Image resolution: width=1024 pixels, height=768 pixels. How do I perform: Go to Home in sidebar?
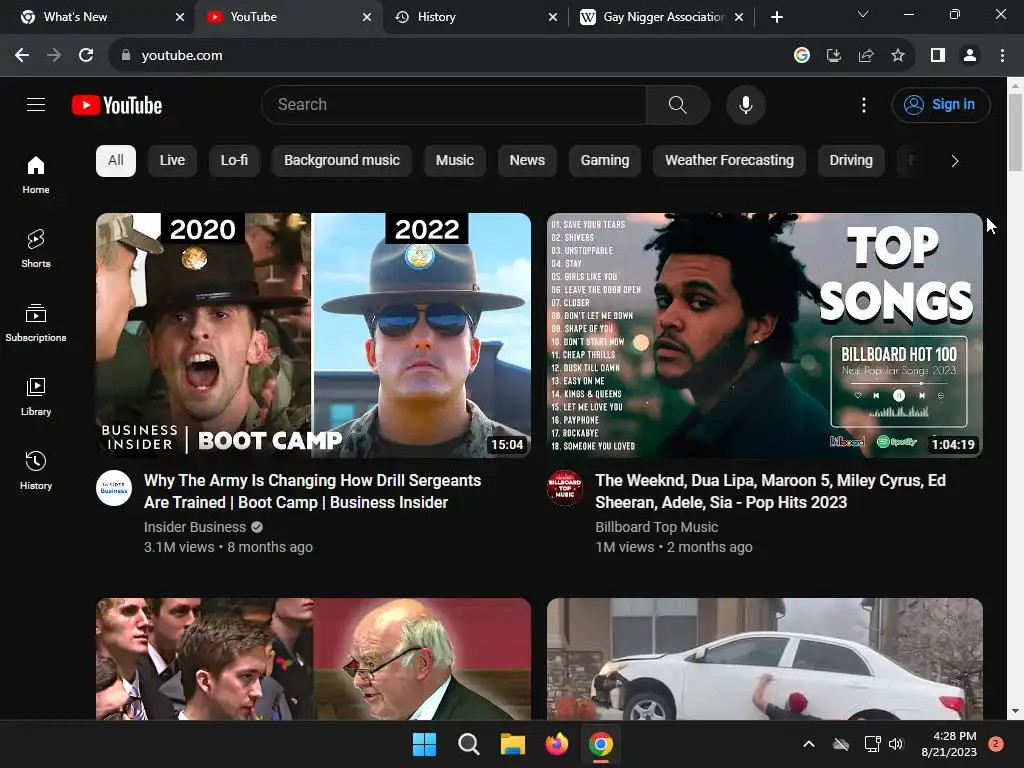tap(36, 175)
